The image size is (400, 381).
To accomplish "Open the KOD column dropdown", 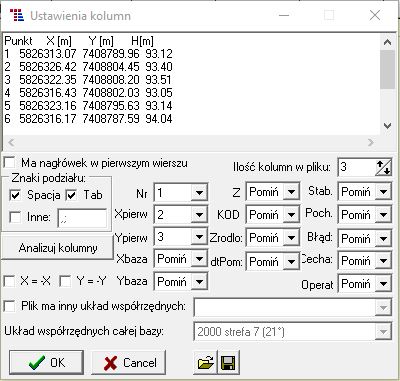I will pos(291,215).
